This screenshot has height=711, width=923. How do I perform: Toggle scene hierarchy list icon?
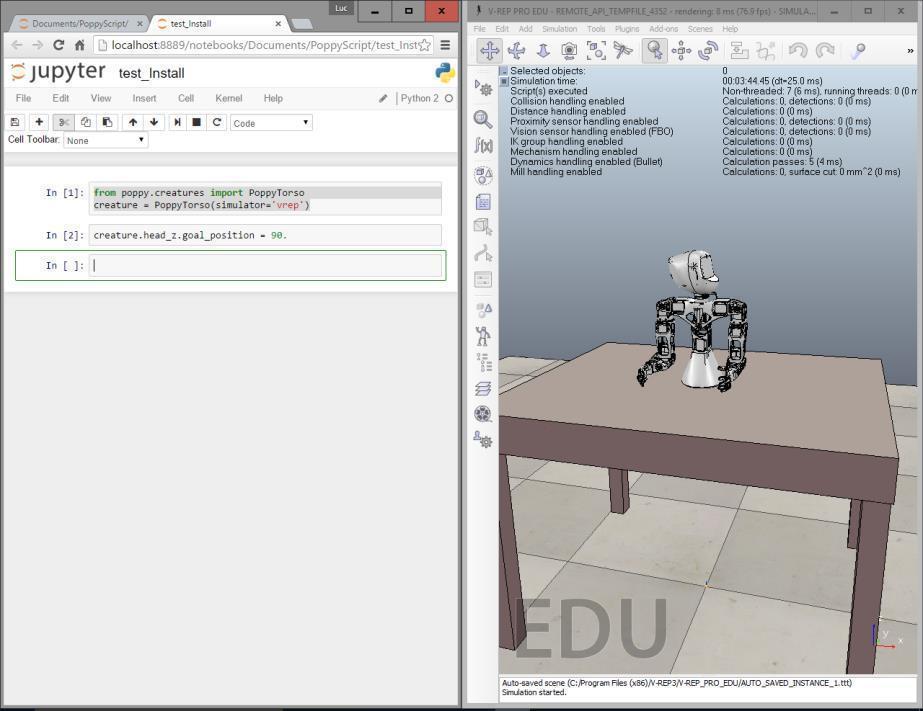click(483, 363)
